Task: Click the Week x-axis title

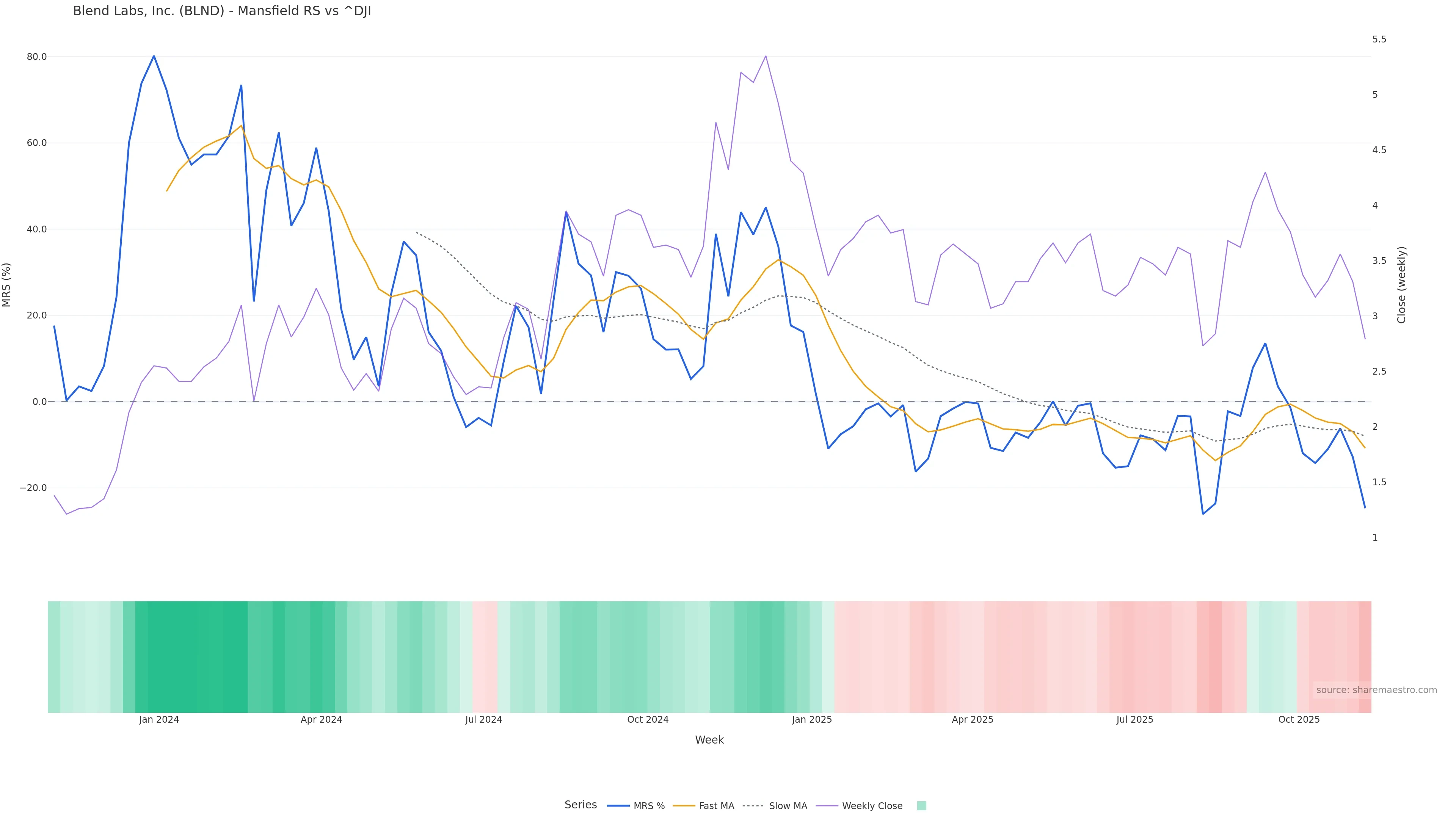Action: (709, 740)
